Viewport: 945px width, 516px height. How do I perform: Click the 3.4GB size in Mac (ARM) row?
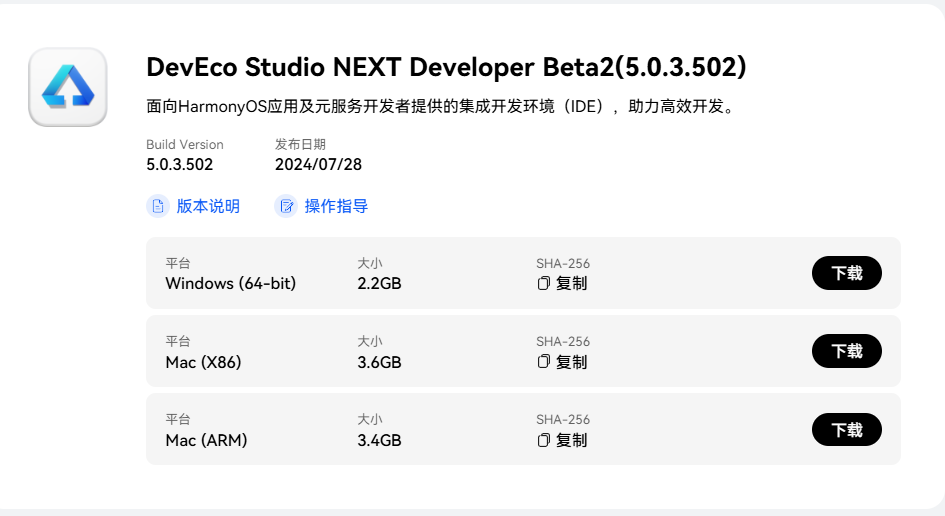(379, 440)
